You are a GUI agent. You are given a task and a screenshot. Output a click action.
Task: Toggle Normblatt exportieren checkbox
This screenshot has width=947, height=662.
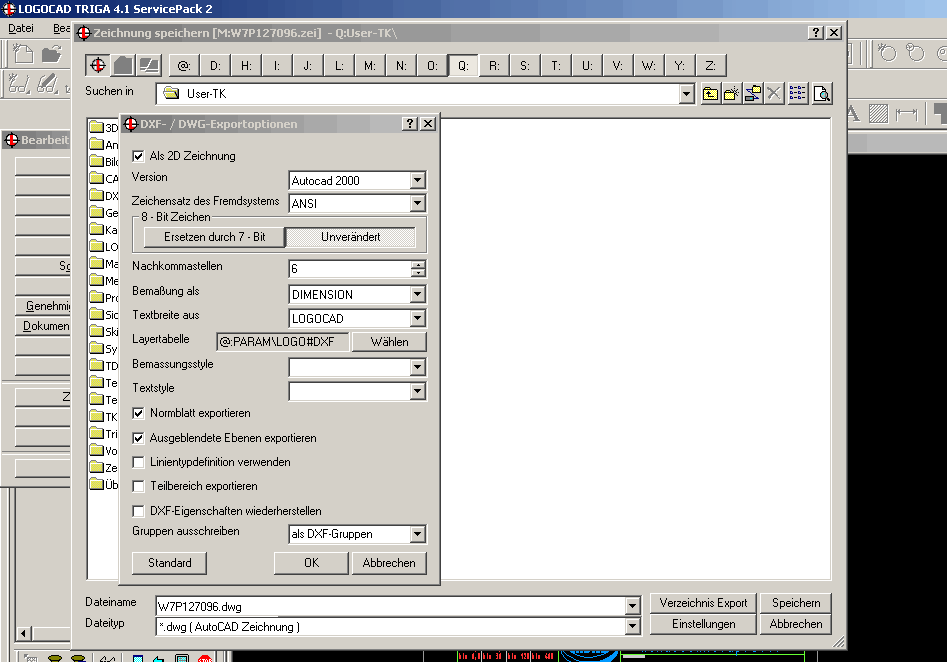(x=138, y=413)
